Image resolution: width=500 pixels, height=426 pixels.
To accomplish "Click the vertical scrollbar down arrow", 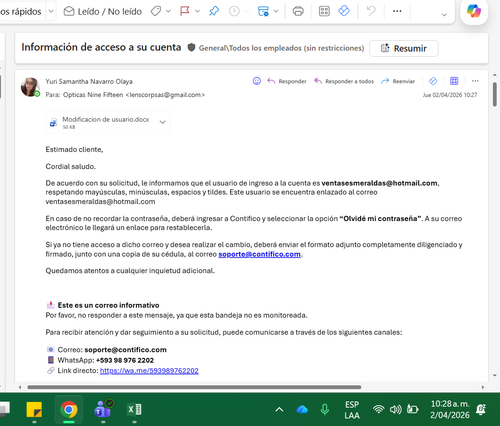I will pyautogui.click(x=495, y=375).
